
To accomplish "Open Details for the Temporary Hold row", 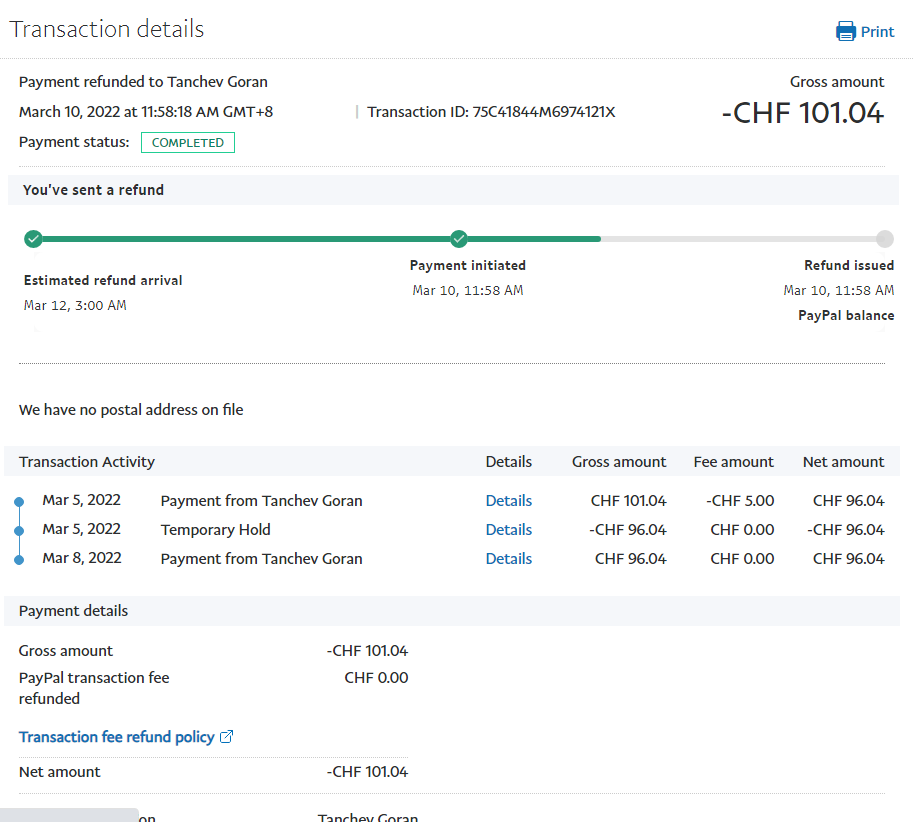I will pyautogui.click(x=508, y=530).
